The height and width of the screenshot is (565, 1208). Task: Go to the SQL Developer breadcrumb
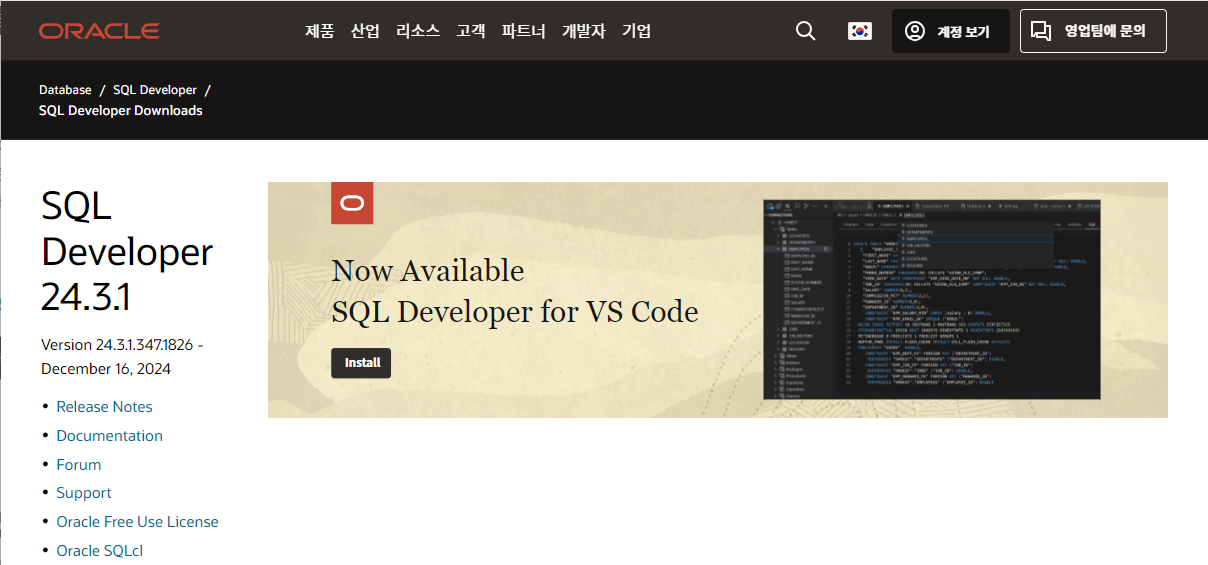point(155,90)
